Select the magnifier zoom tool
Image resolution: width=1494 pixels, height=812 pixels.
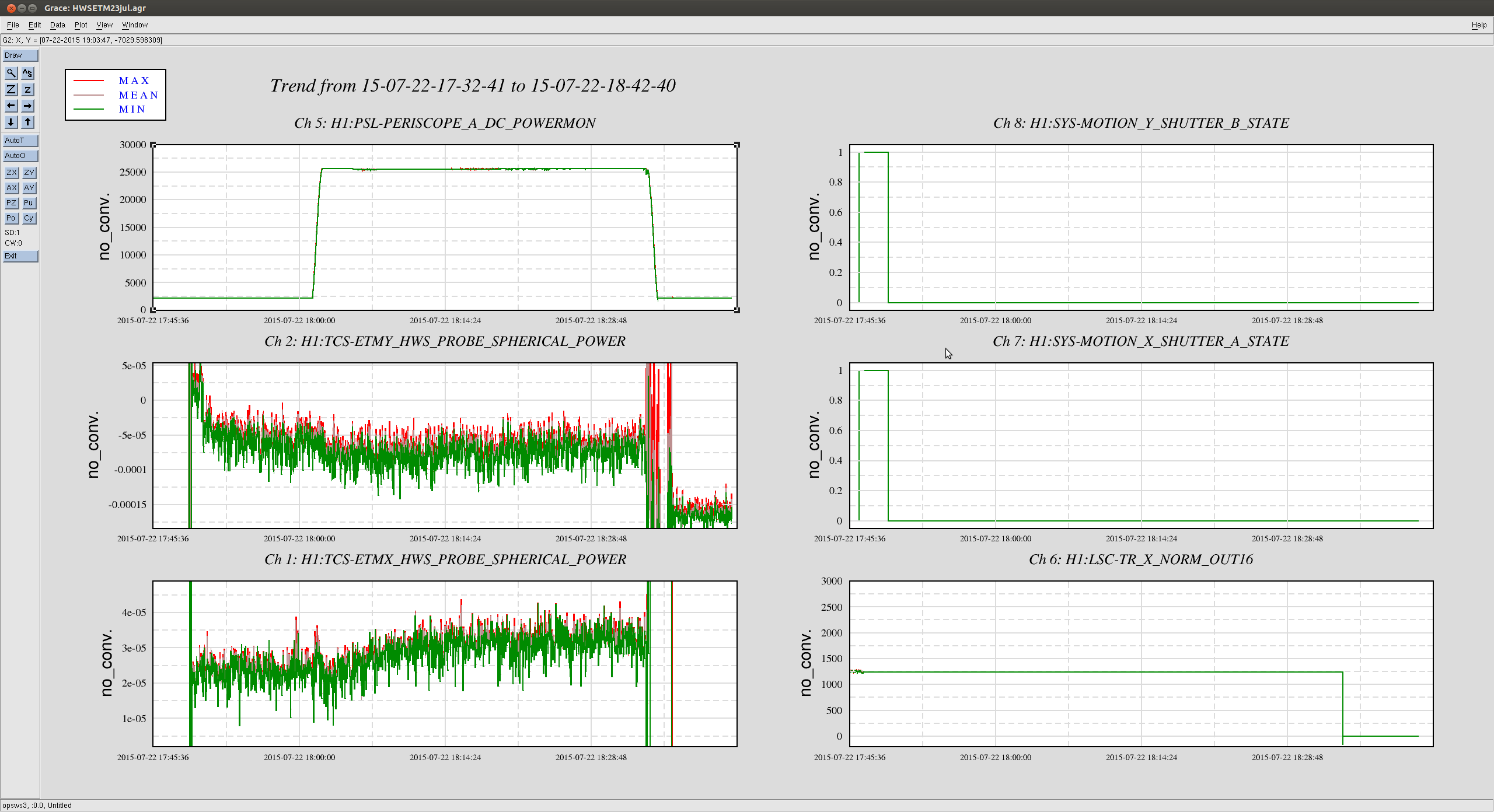11,73
